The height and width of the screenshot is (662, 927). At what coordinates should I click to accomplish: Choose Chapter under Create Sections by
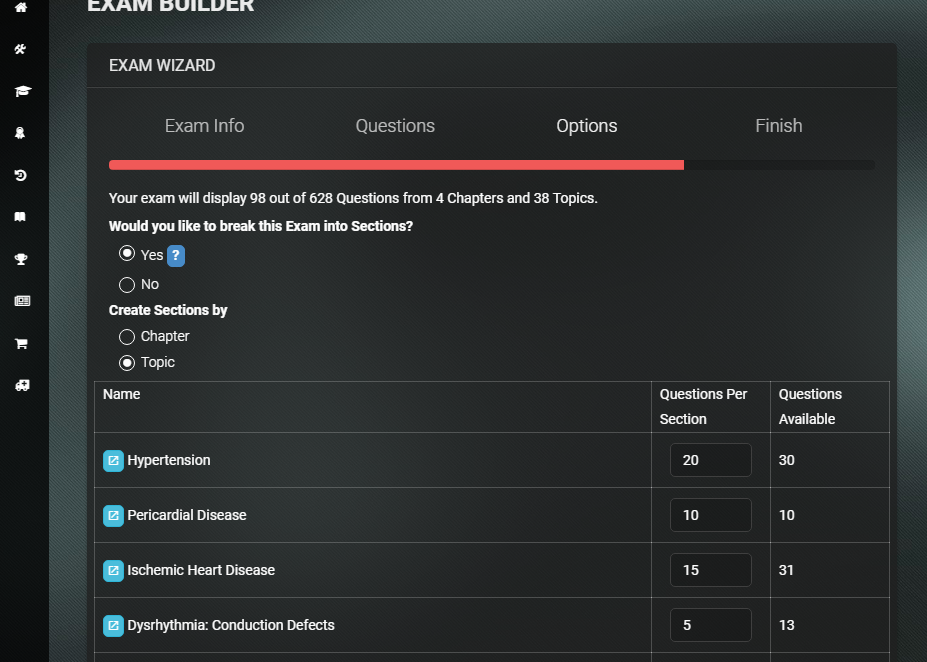pos(127,337)
